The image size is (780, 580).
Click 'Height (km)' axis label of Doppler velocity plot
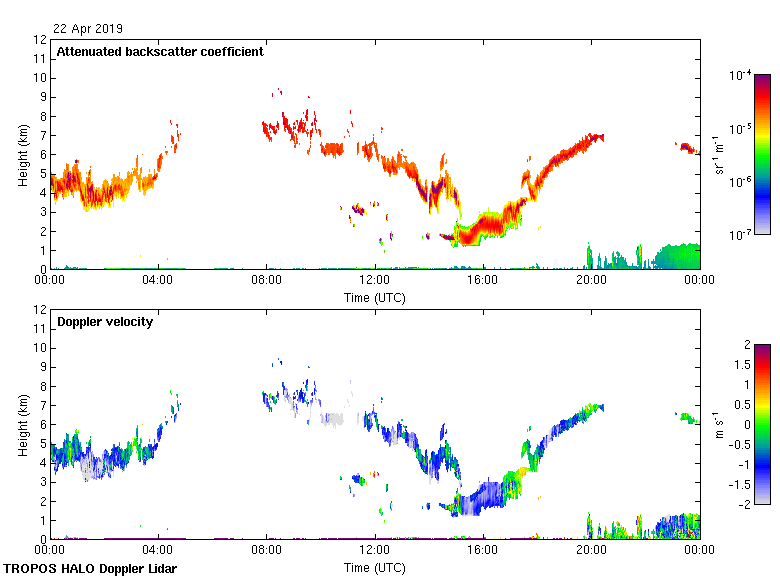[x=22, y=424]
